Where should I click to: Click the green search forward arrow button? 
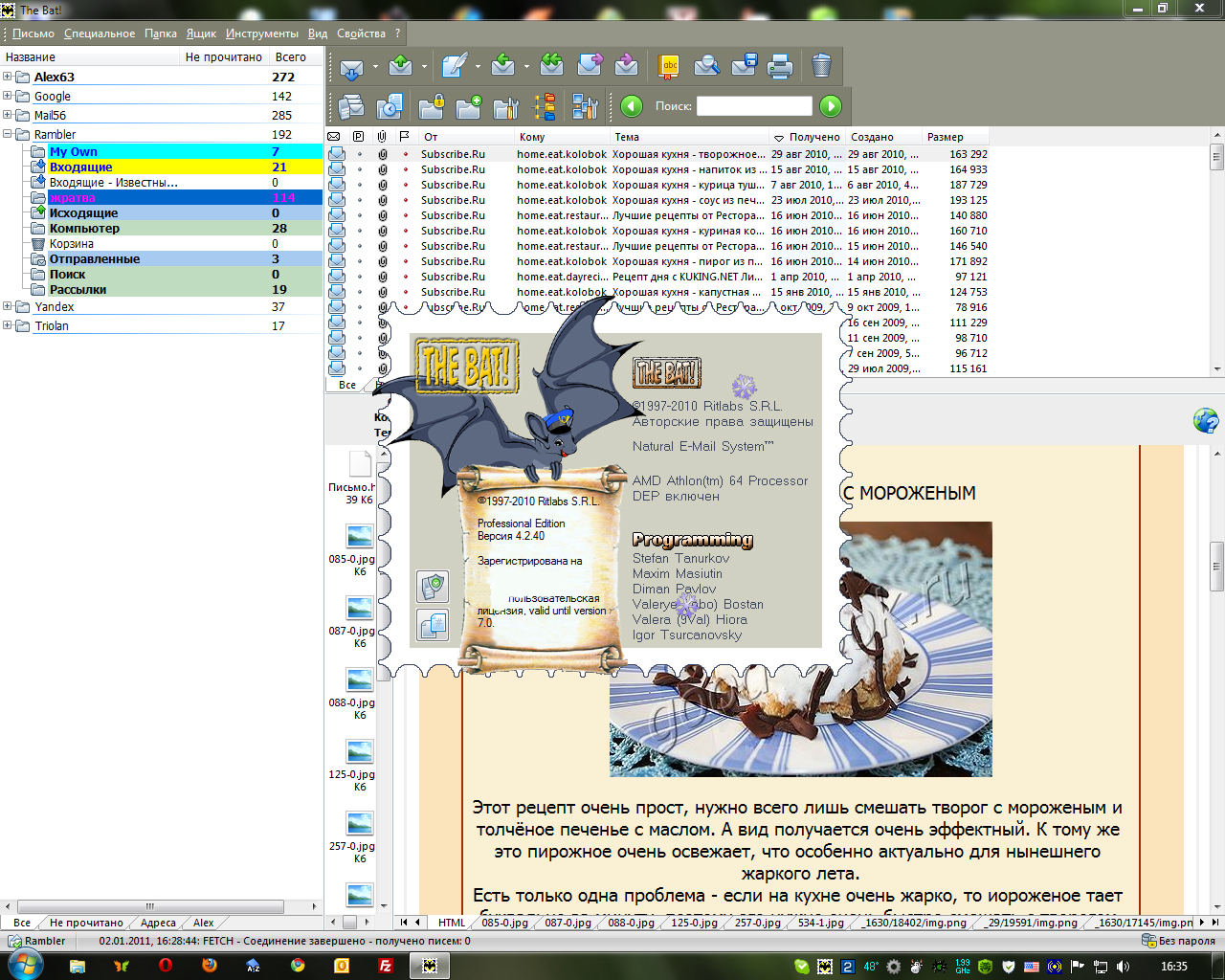831,106
